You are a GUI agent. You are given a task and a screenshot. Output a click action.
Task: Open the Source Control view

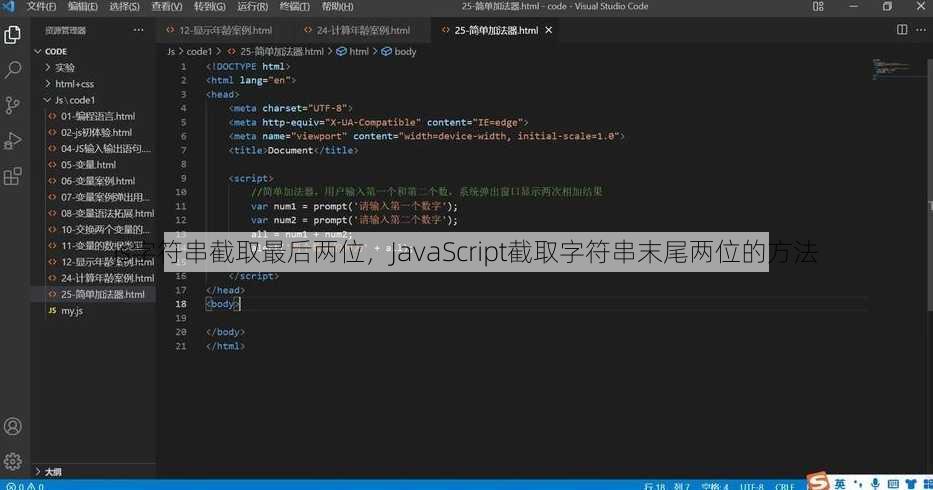(x=12, y=105)
